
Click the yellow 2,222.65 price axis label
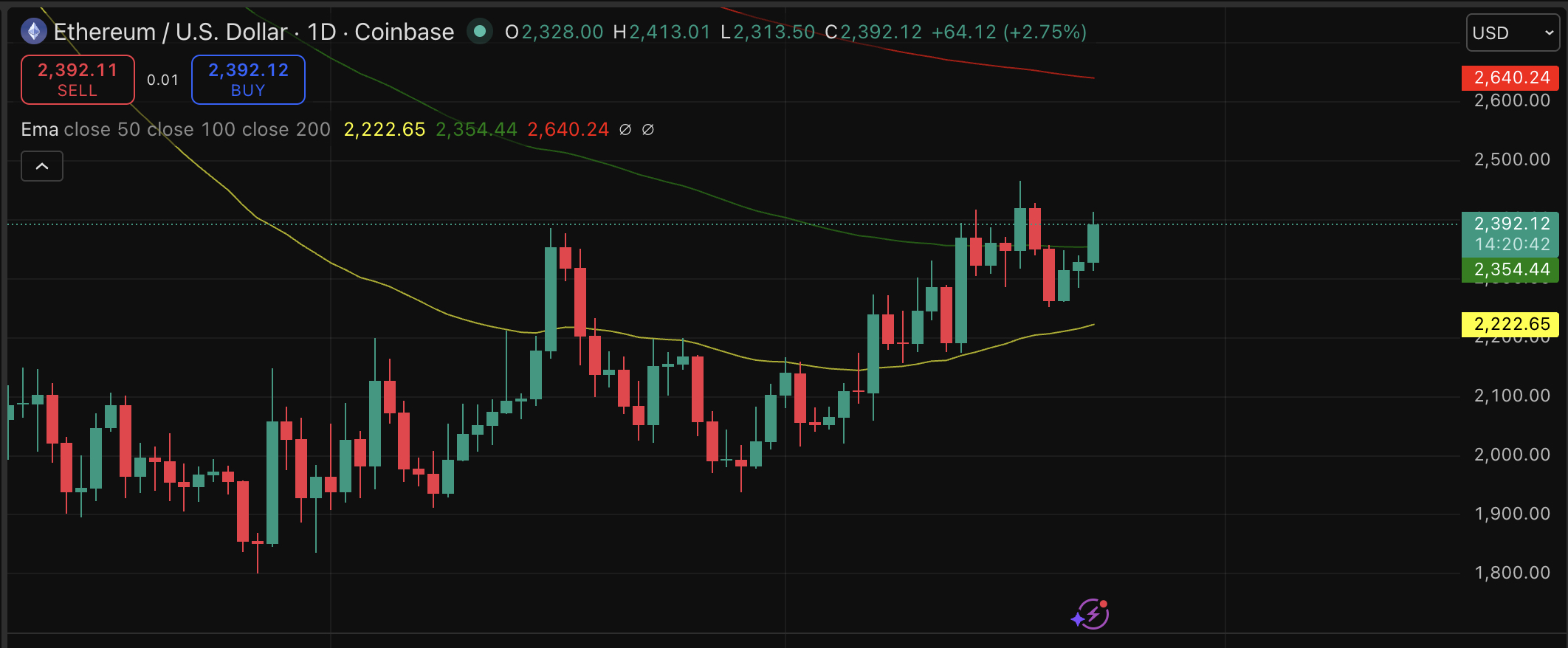(x=1510, y=324)
